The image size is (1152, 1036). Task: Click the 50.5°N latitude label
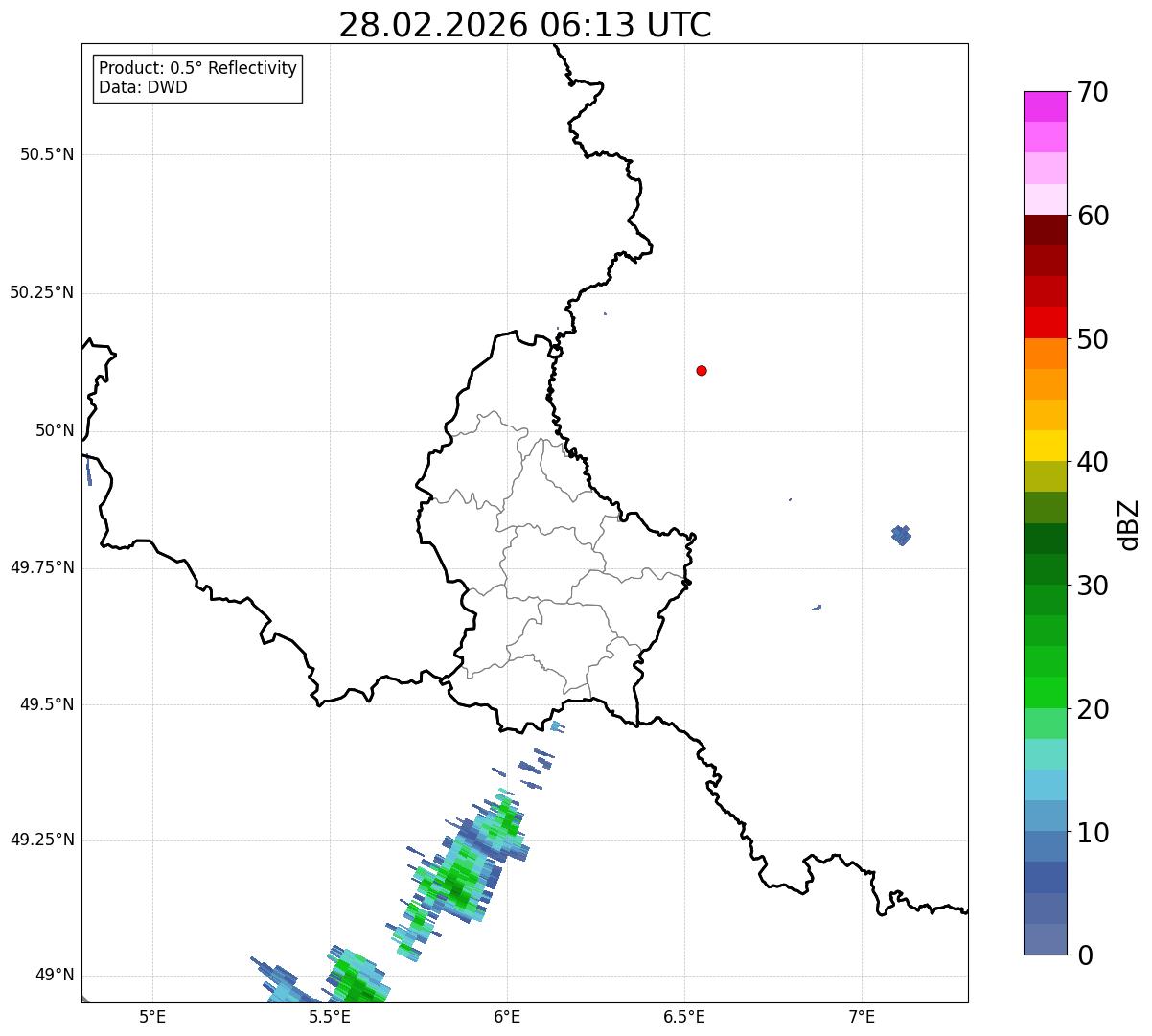[x=47, y=154]
